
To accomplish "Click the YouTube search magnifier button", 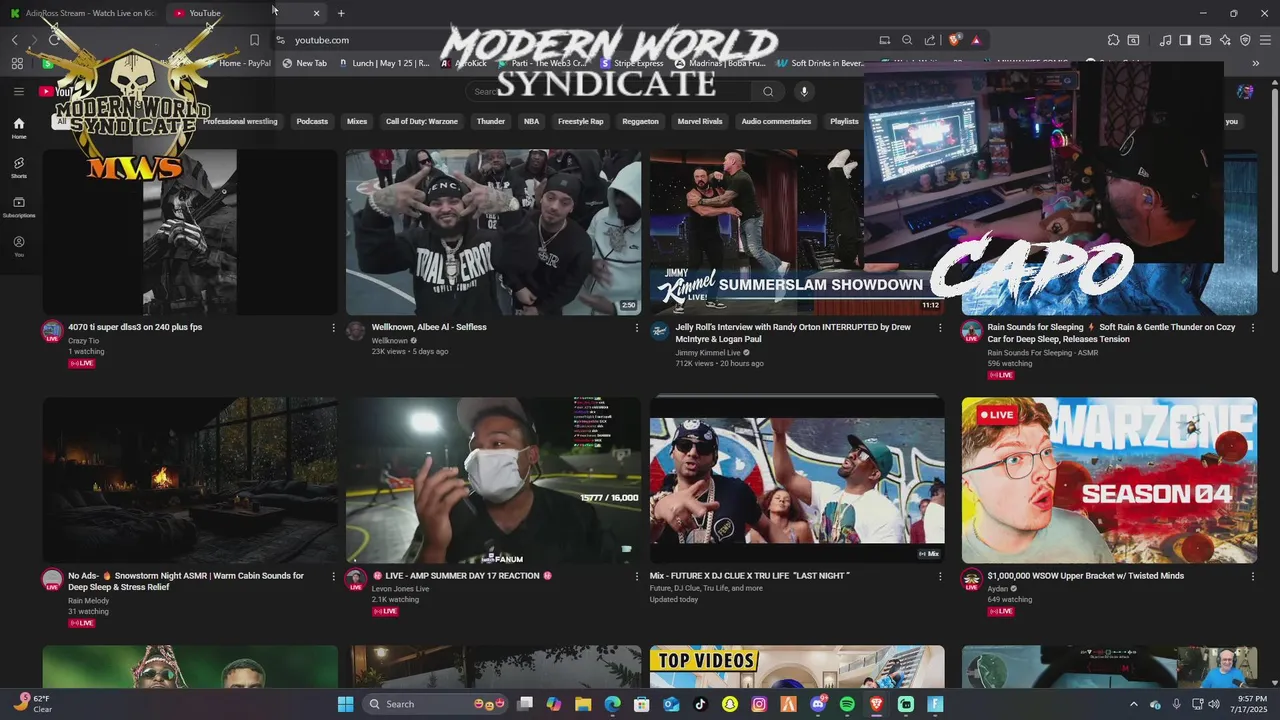I will [768, 91].
